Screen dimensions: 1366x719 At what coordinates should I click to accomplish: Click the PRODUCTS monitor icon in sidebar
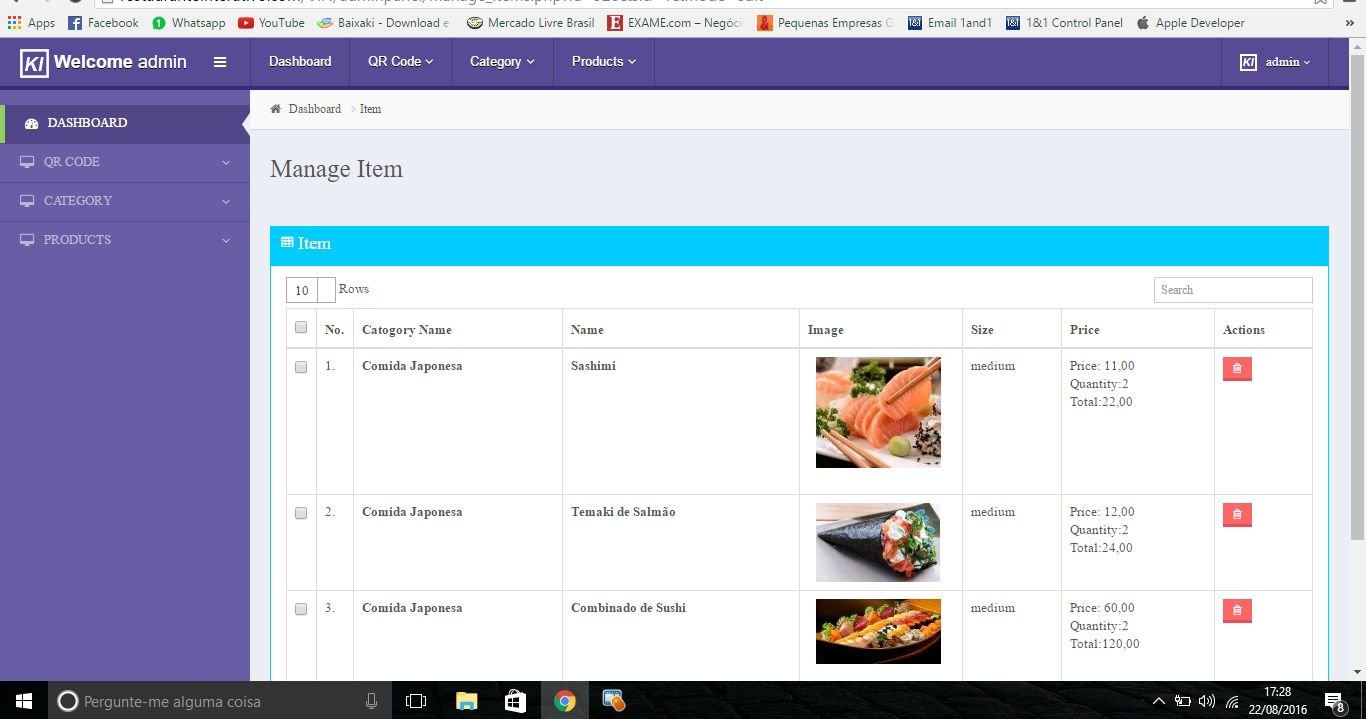27,240
